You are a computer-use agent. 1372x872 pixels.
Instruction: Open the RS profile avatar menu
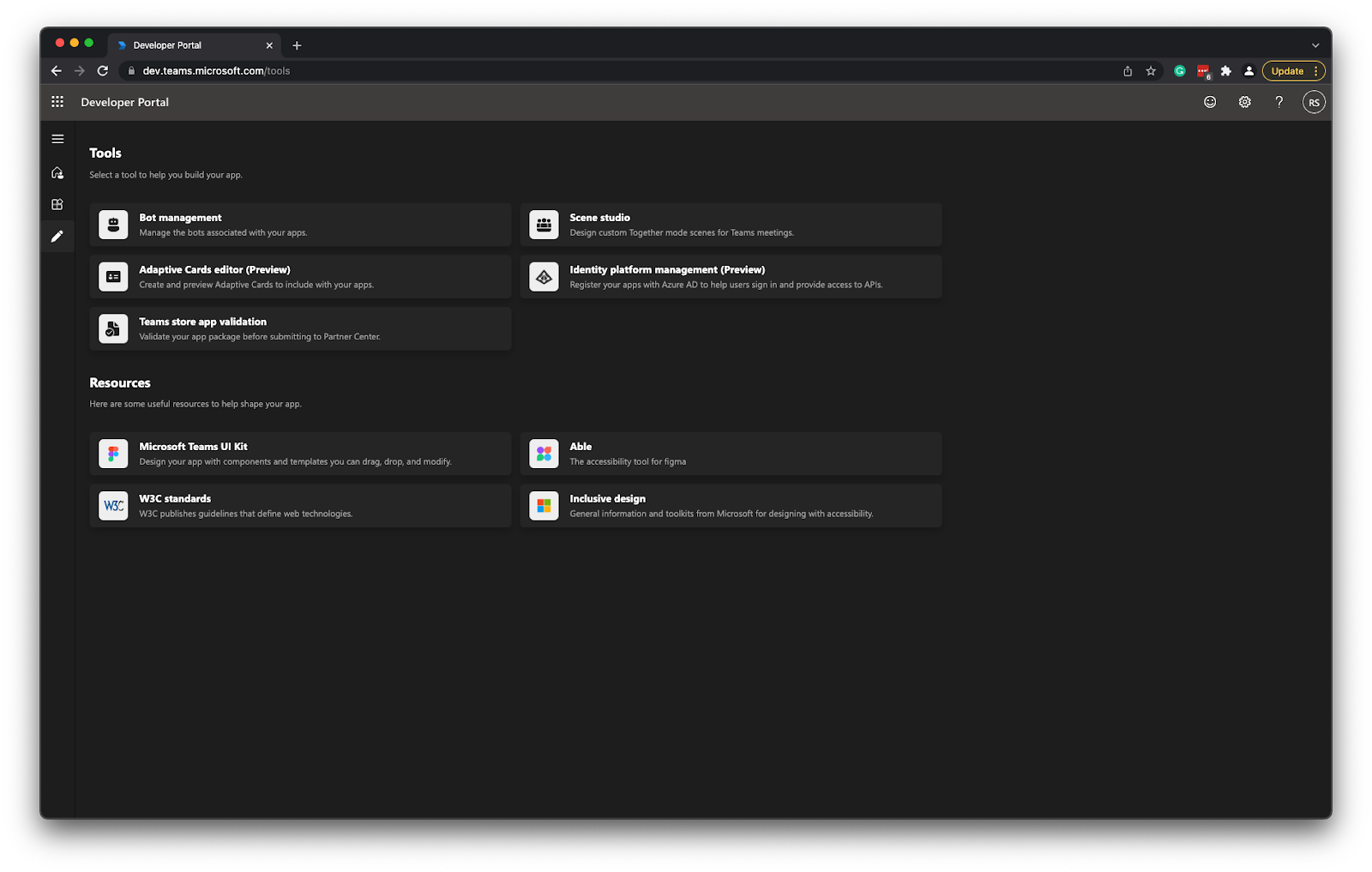(x=1314, y=101)
